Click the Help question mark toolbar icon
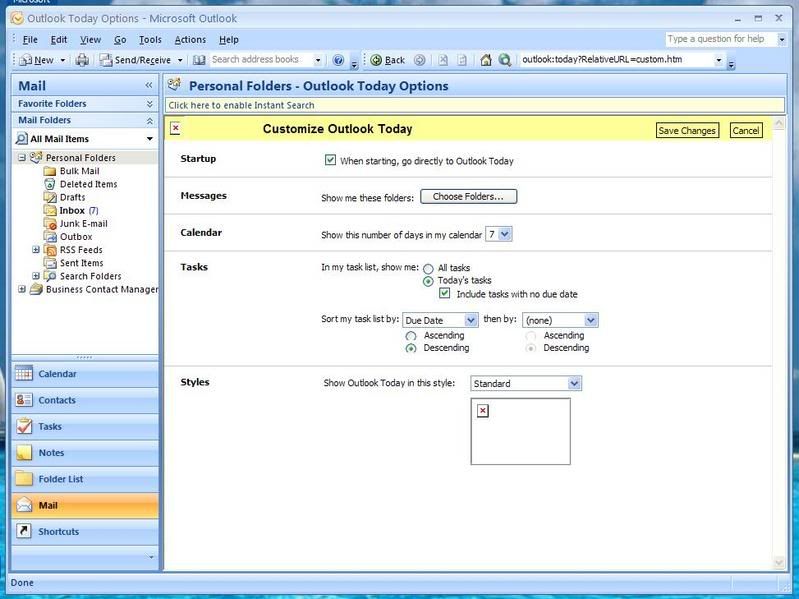The image size is (799, 599). (338, 60)
